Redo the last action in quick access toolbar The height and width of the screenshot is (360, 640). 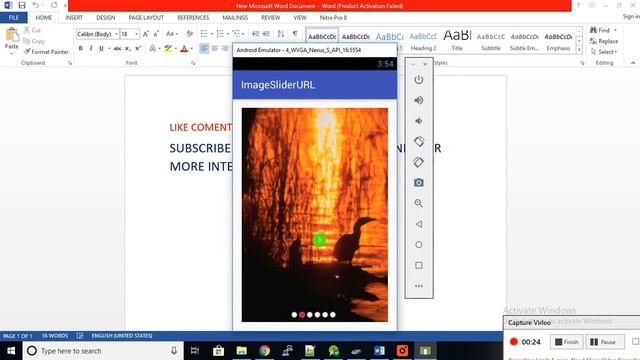click(x=54, y=5)
